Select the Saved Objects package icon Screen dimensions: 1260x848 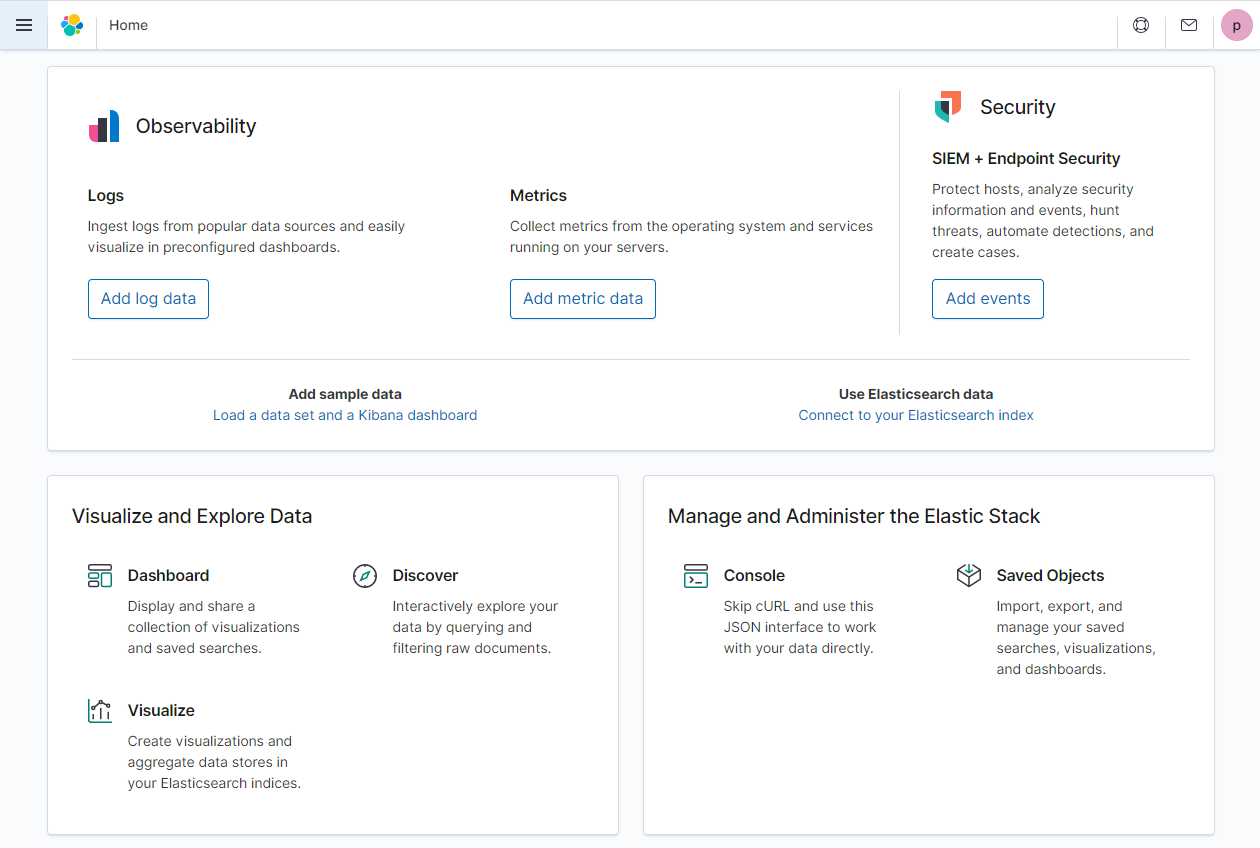[x=968, y=575]
